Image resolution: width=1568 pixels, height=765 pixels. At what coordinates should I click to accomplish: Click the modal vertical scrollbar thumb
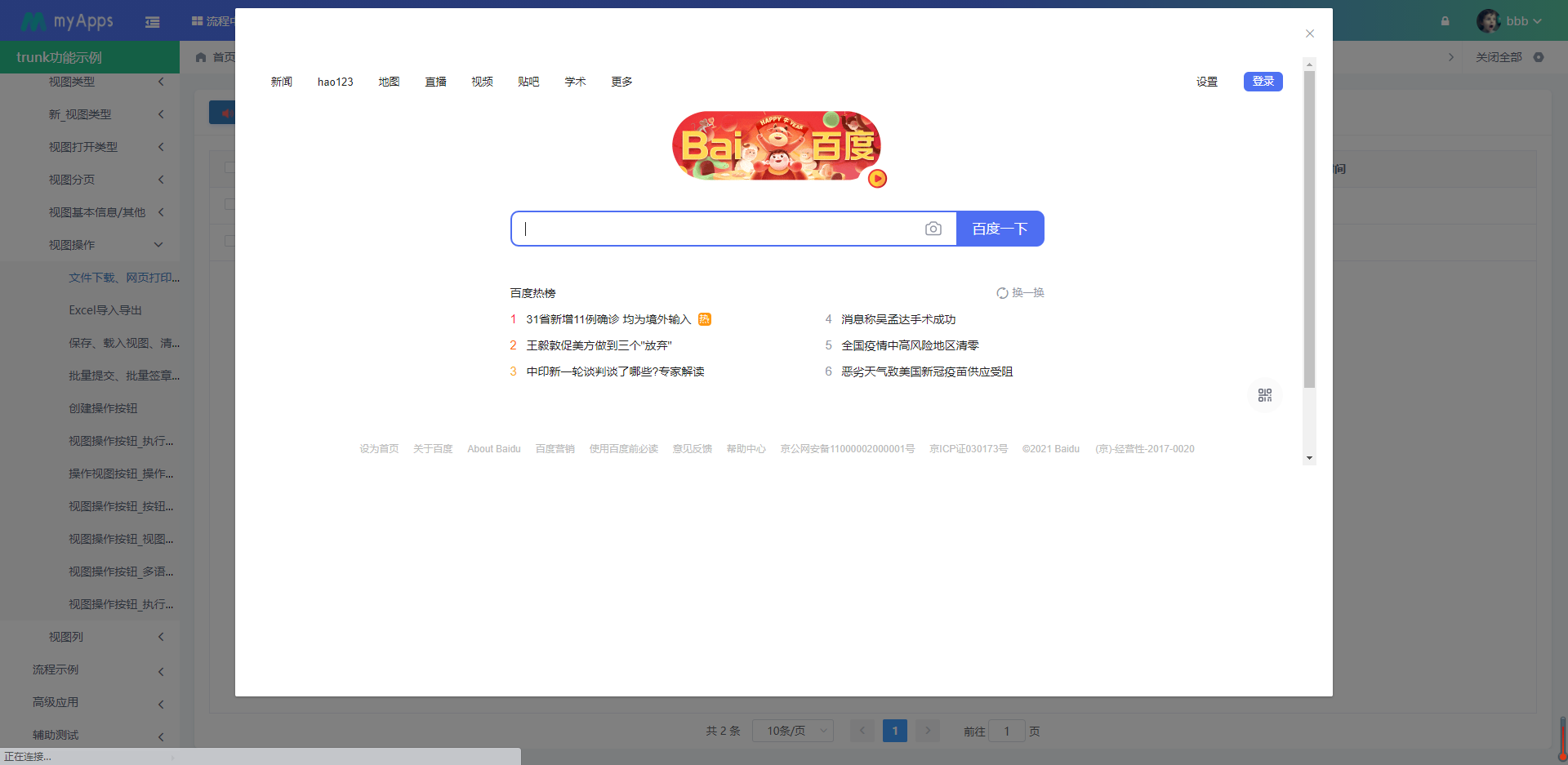1309,229
